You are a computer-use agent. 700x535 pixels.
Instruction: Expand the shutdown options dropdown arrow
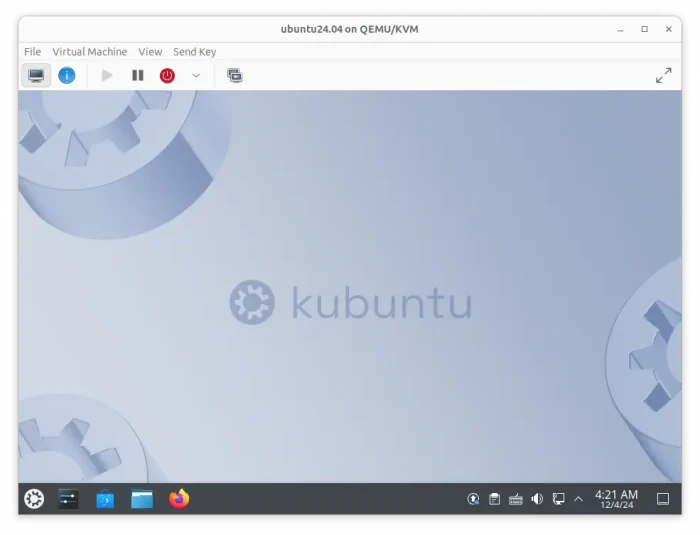click(196, 75)
